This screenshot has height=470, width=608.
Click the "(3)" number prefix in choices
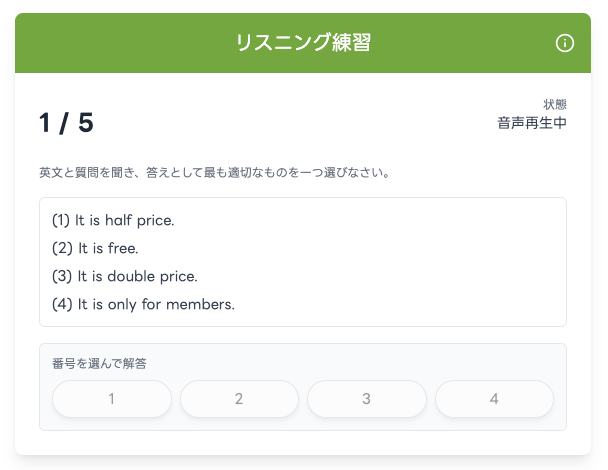[61, 276]
